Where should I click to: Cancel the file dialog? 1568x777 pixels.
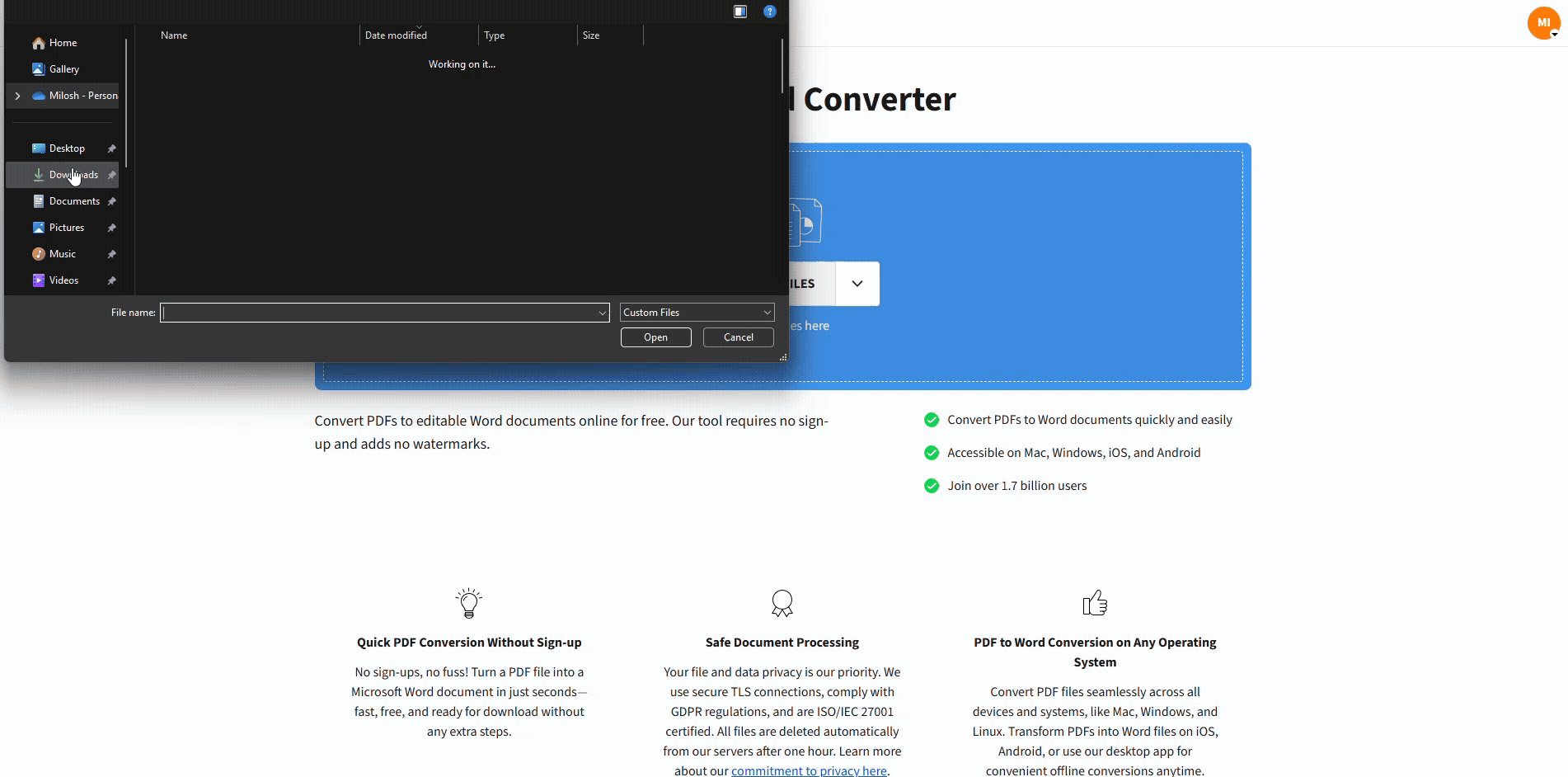737,337
